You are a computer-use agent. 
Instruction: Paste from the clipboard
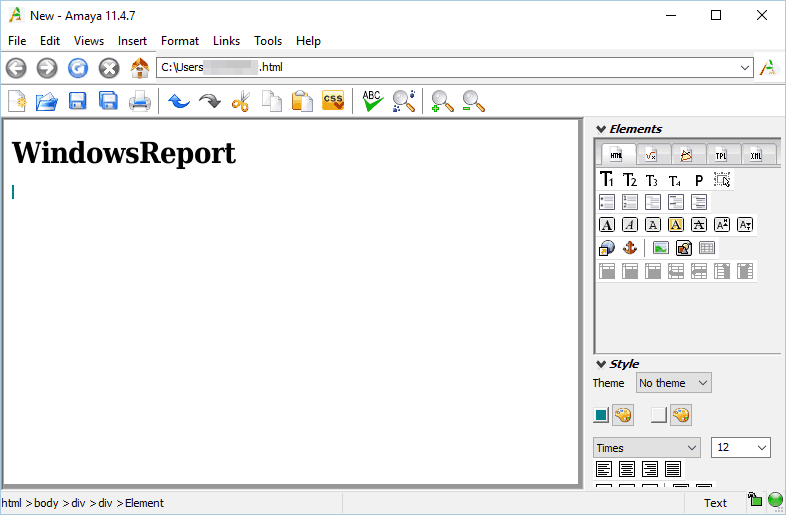point(302,101)
